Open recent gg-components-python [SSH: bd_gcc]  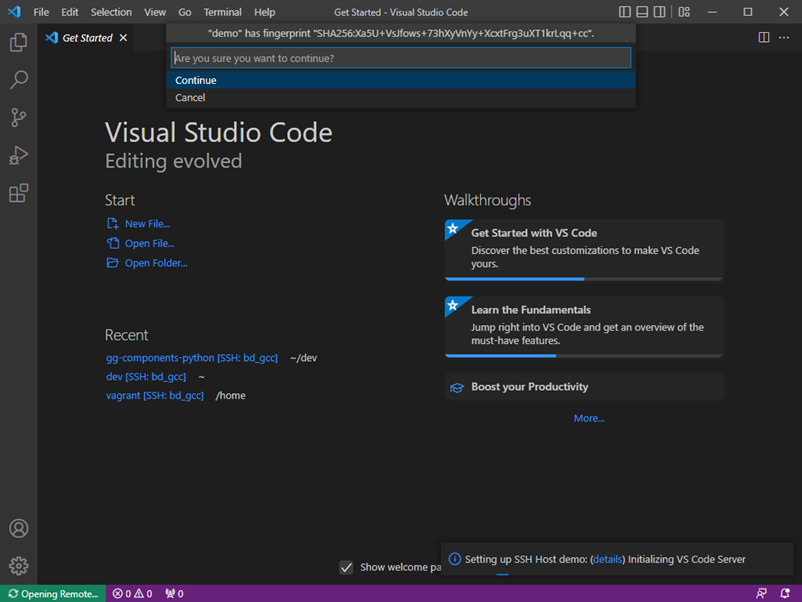pyautogui.click(x=192, y=358)
